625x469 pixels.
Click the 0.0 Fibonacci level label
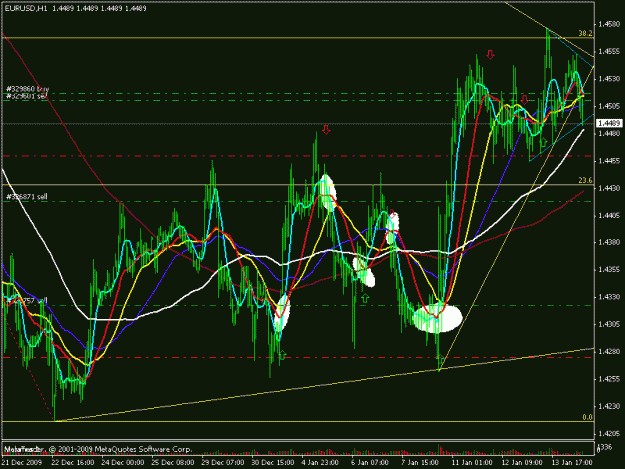587,417
